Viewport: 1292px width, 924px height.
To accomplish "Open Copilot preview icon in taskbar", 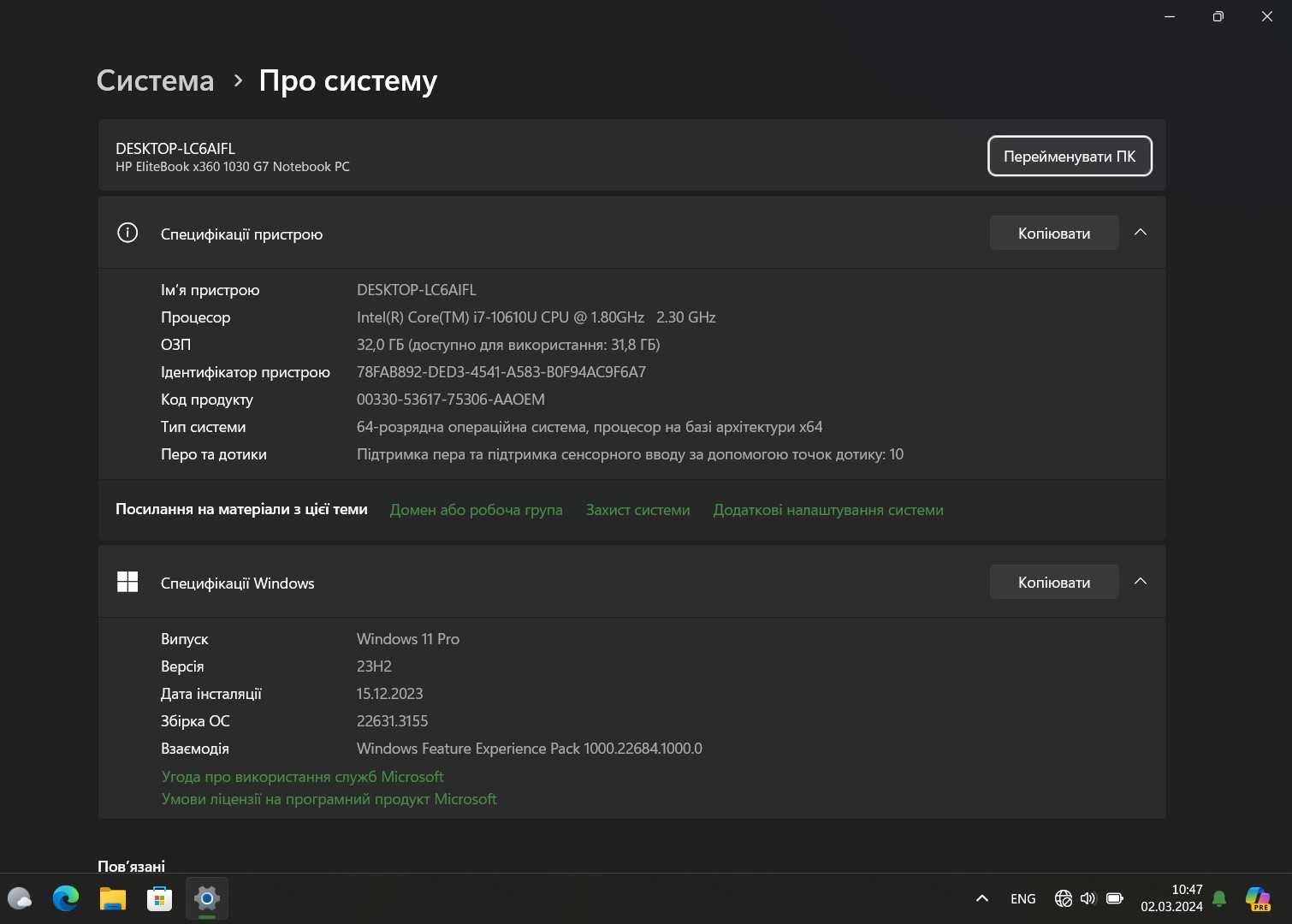I will click(1258, 898).
